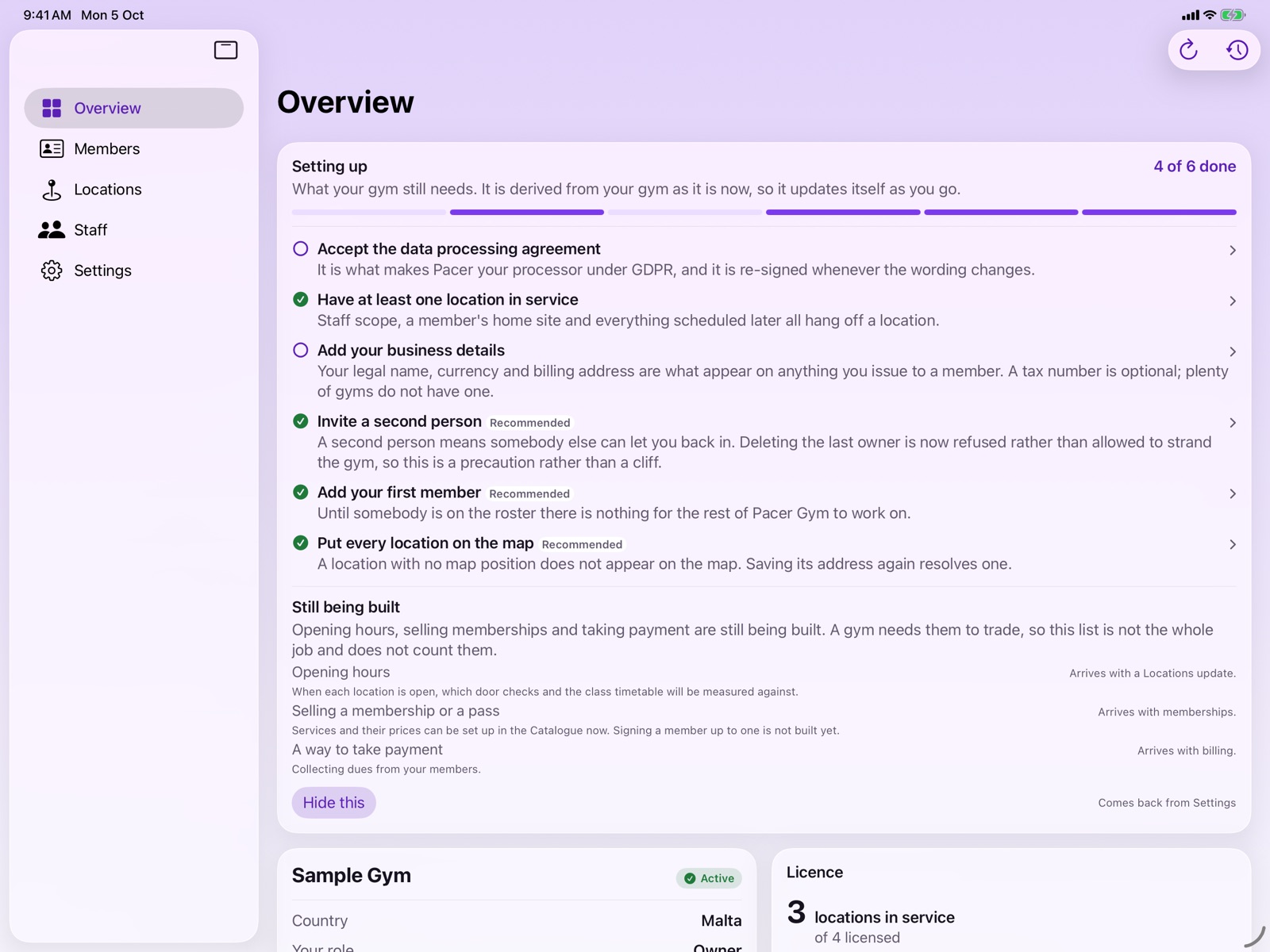Click the 4 of 6 done label
Screen dimensions: 1270x952
[1195, 167]
